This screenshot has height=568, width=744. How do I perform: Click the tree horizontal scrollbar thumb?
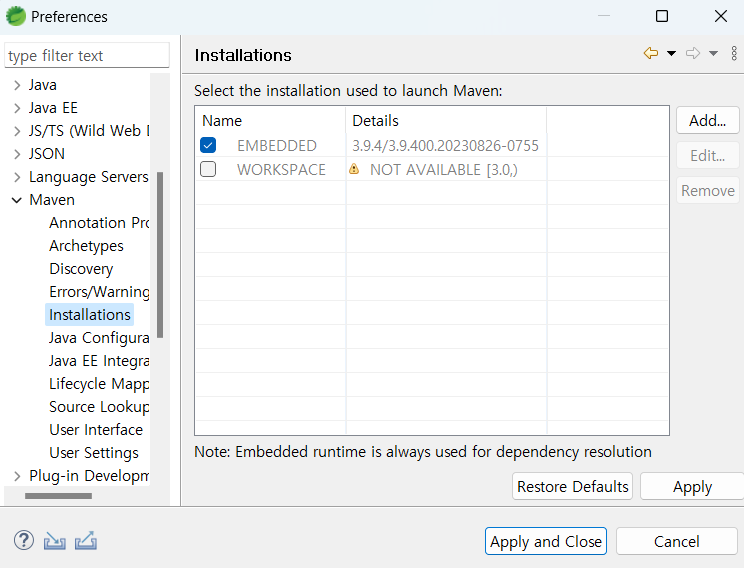tap(58, 496)
